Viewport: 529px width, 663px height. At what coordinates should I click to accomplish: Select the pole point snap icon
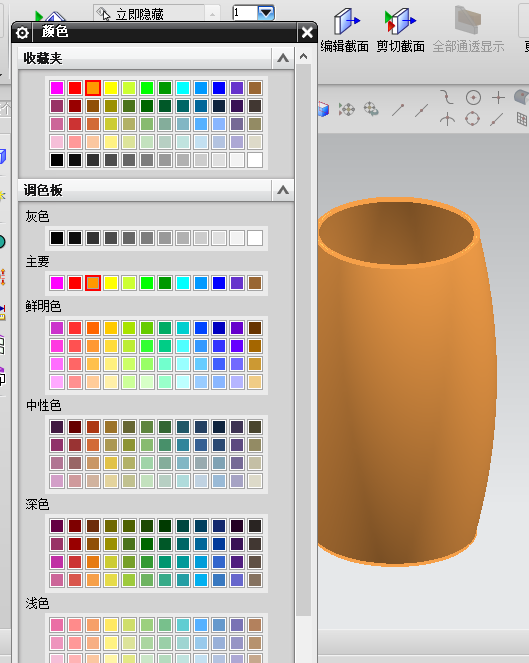447,119
